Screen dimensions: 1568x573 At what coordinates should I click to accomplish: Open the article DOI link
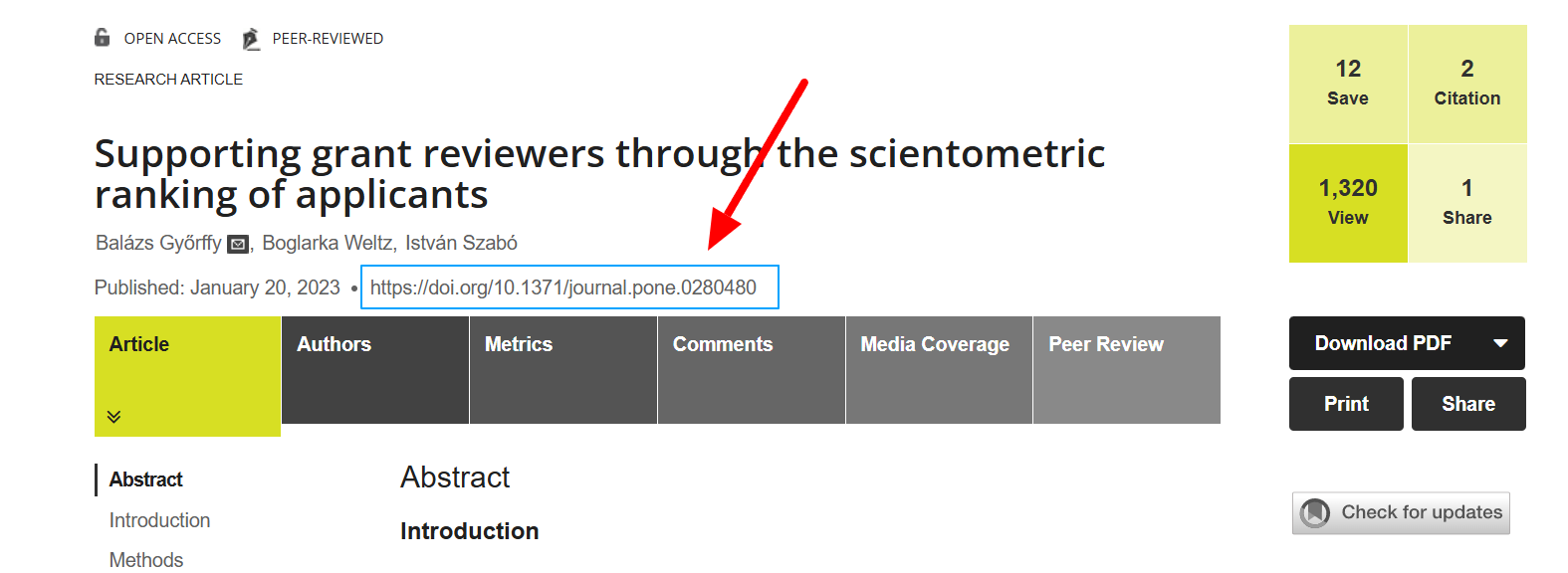coord(563,287)
